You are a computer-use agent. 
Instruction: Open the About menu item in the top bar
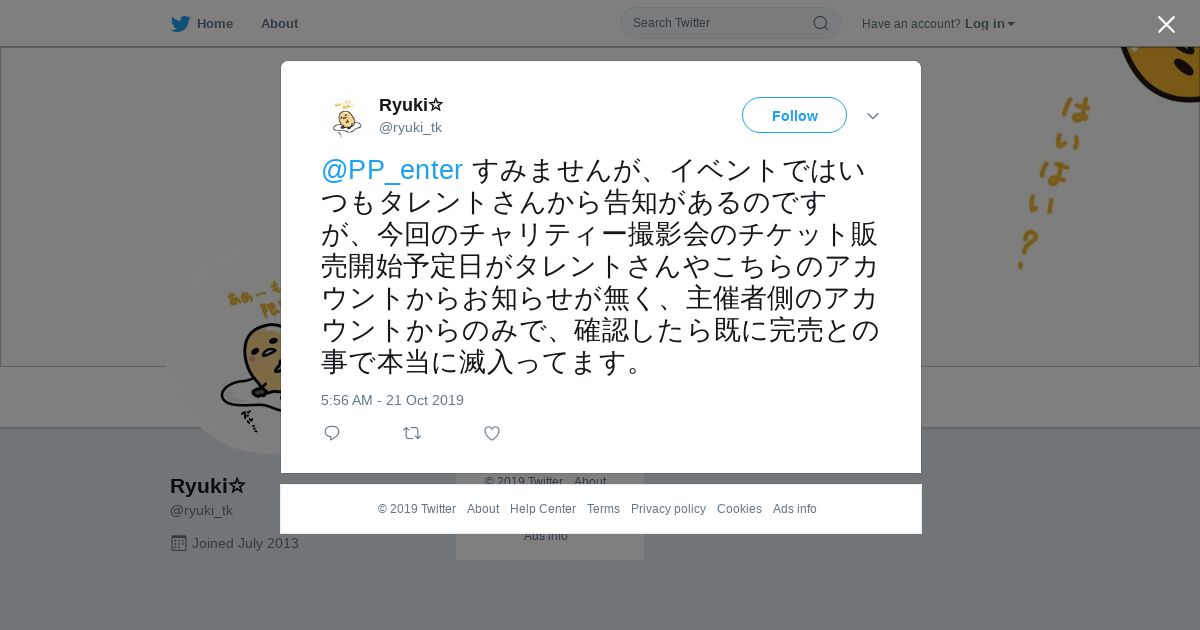(279, 23)
